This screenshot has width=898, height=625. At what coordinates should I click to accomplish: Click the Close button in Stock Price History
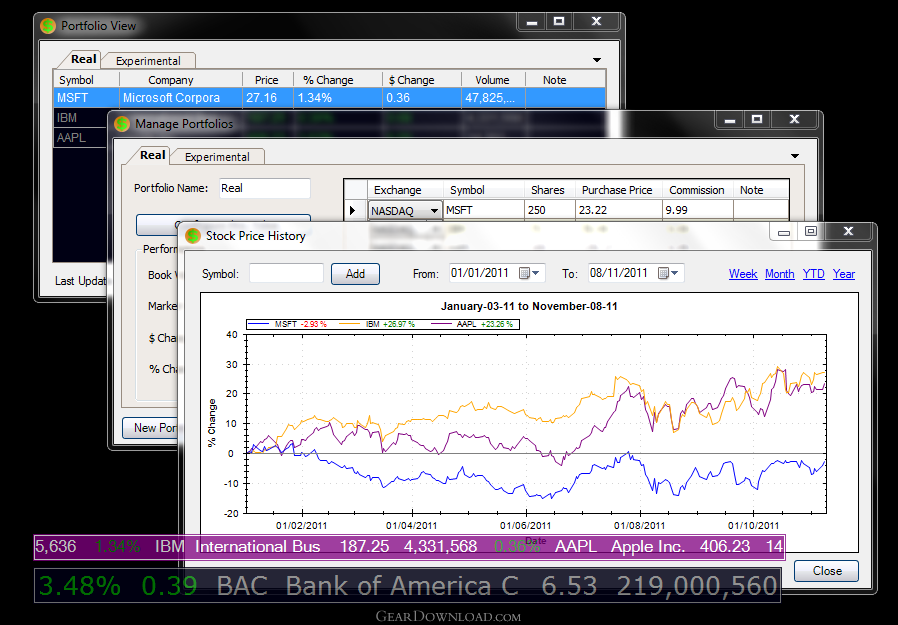(x=827, y=571)
